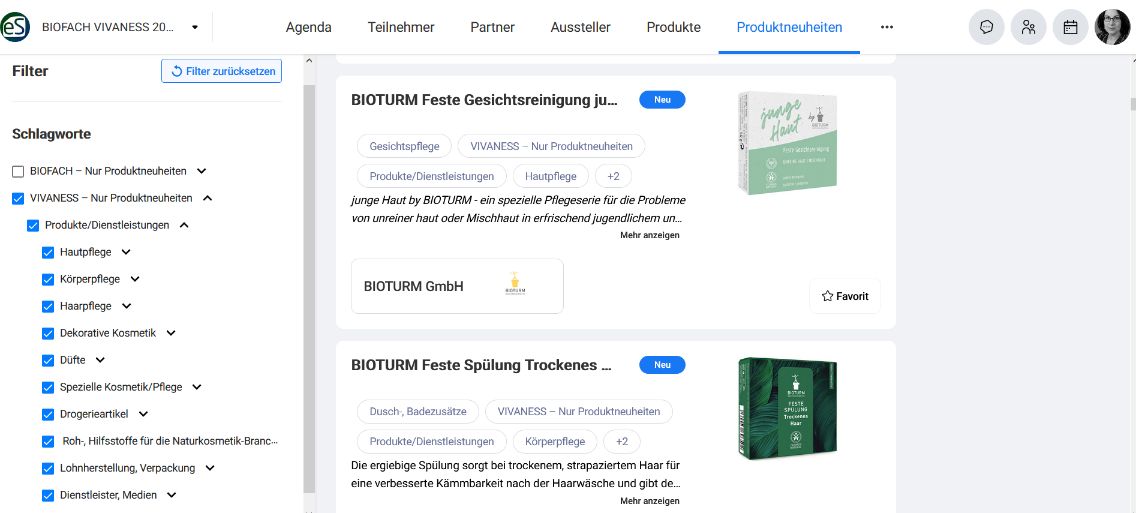Viewport: 1136px width, 513px height.
Task: Click Mehr anzeigen under junge Haut description
Action: [650, 235]
